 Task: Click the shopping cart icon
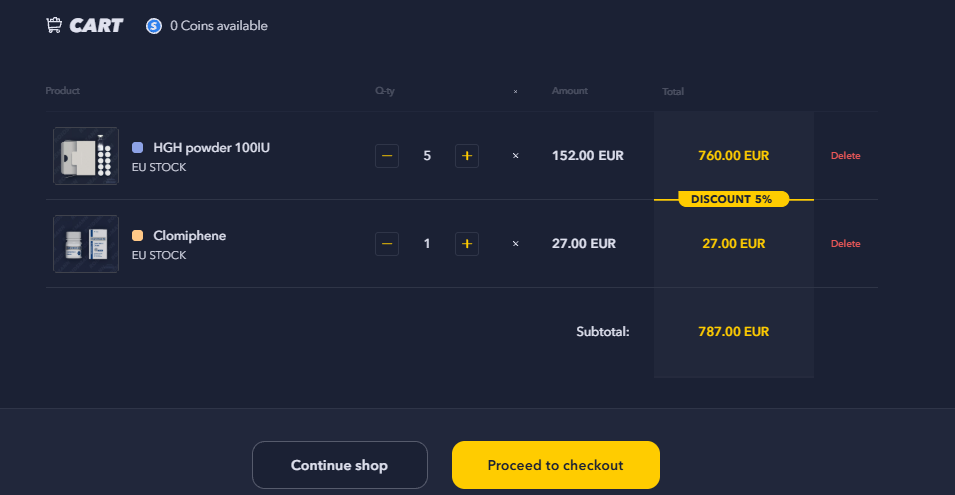pos(54,25)
